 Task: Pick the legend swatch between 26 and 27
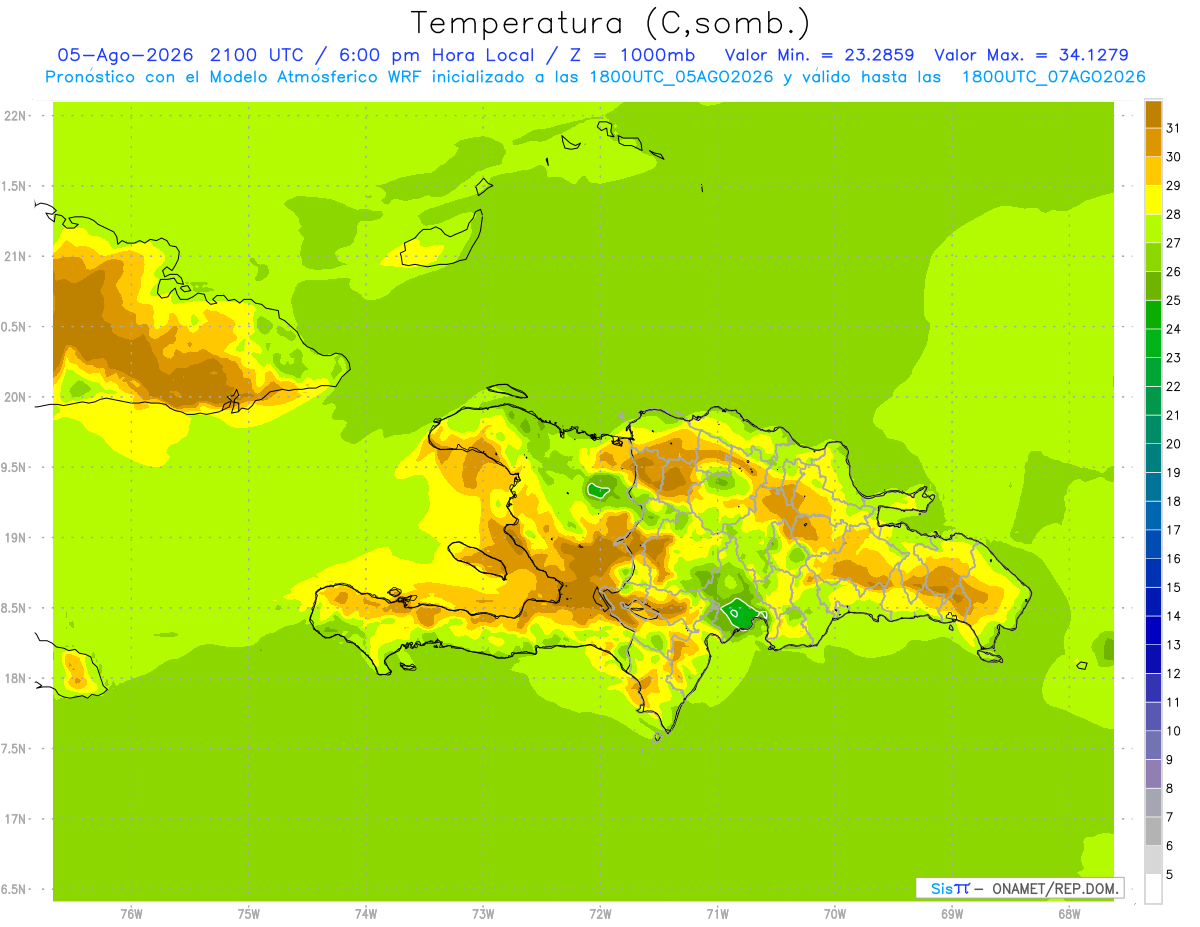(x=1153, y=257)
